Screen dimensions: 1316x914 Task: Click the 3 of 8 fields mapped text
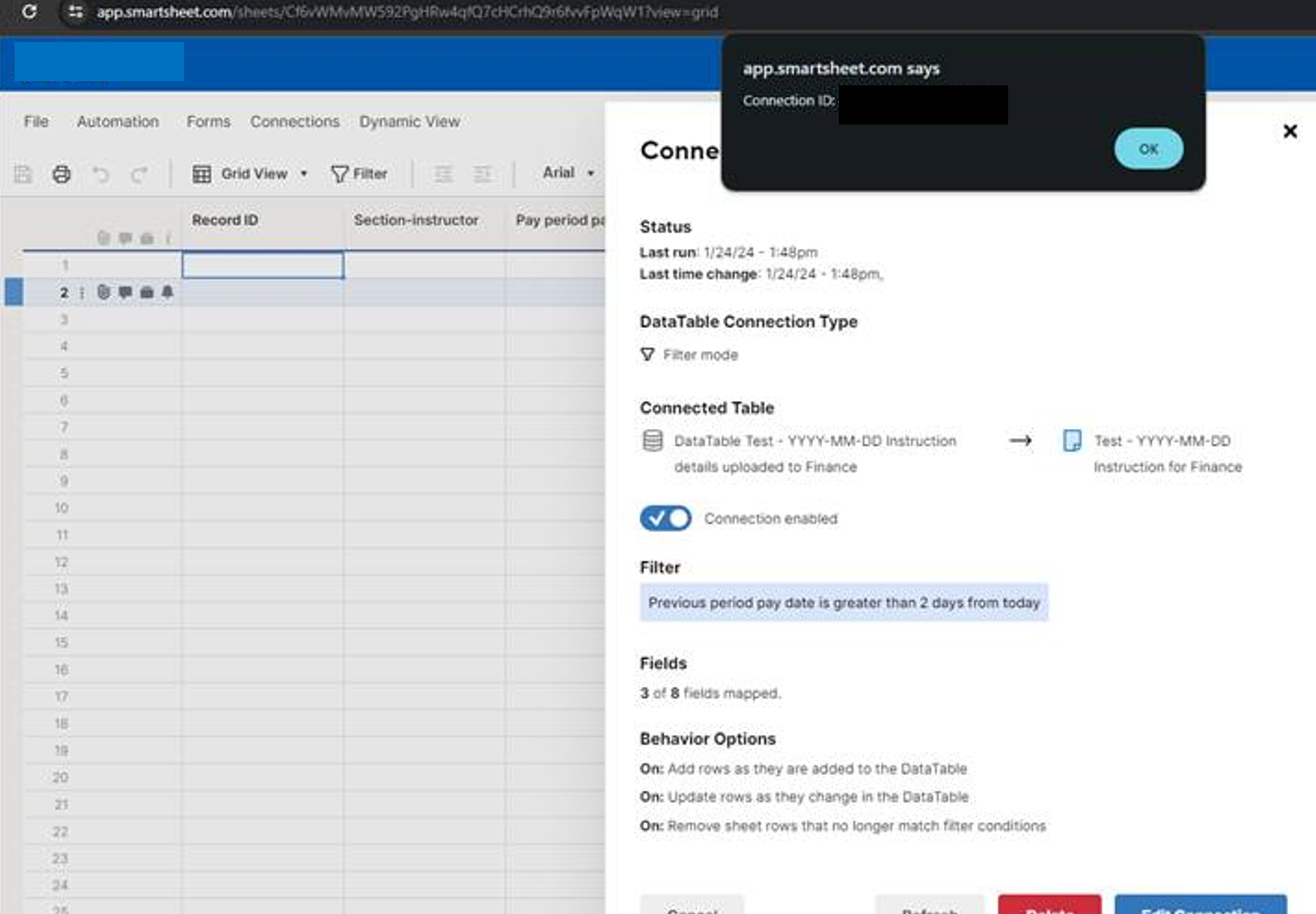click(710, 693)
